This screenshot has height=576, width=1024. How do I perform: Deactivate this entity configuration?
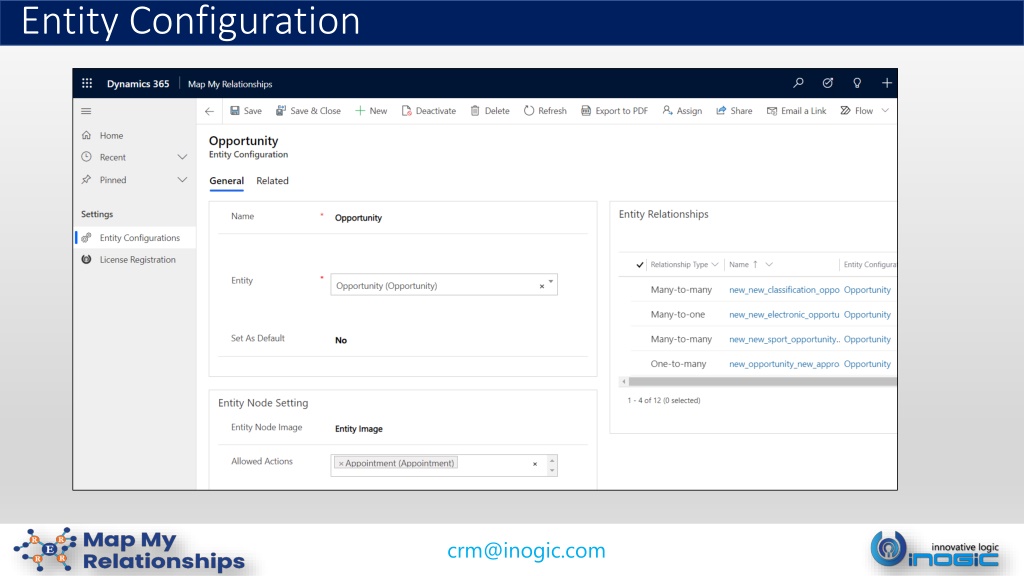click(x=428, y=111)
